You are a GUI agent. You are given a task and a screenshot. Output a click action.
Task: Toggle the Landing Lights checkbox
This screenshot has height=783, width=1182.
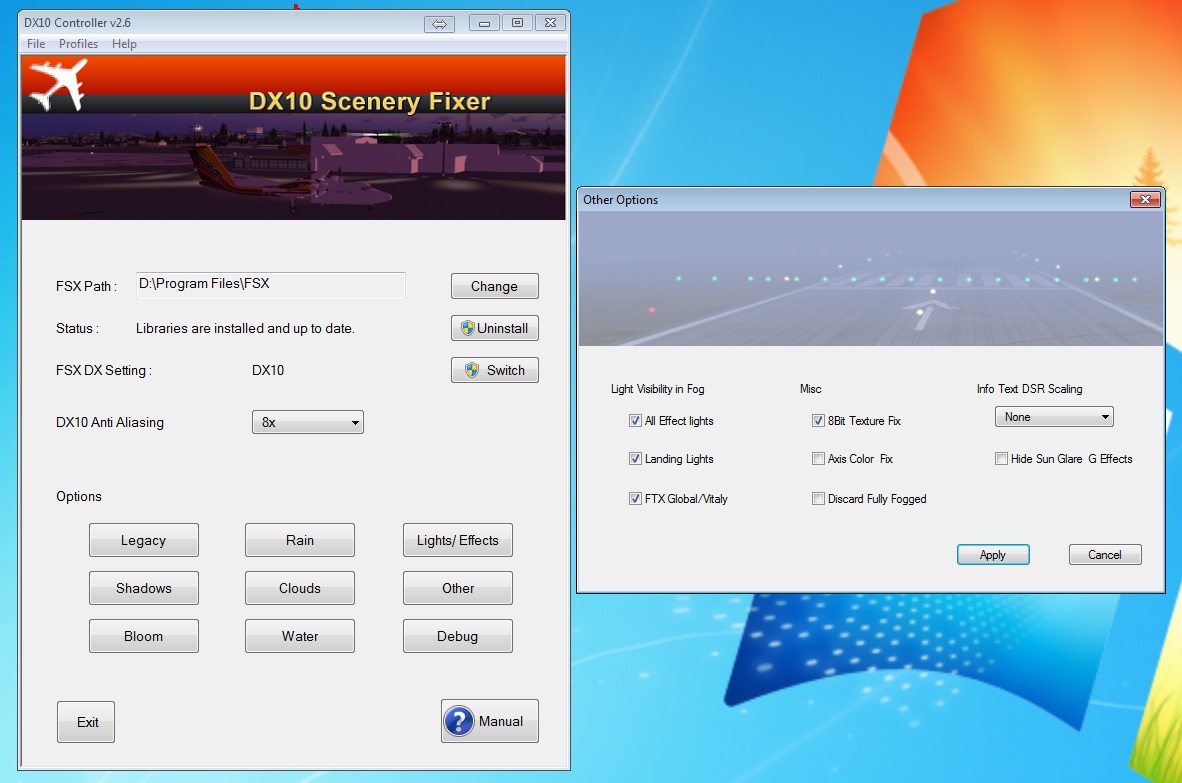click(x=635, y=458)
